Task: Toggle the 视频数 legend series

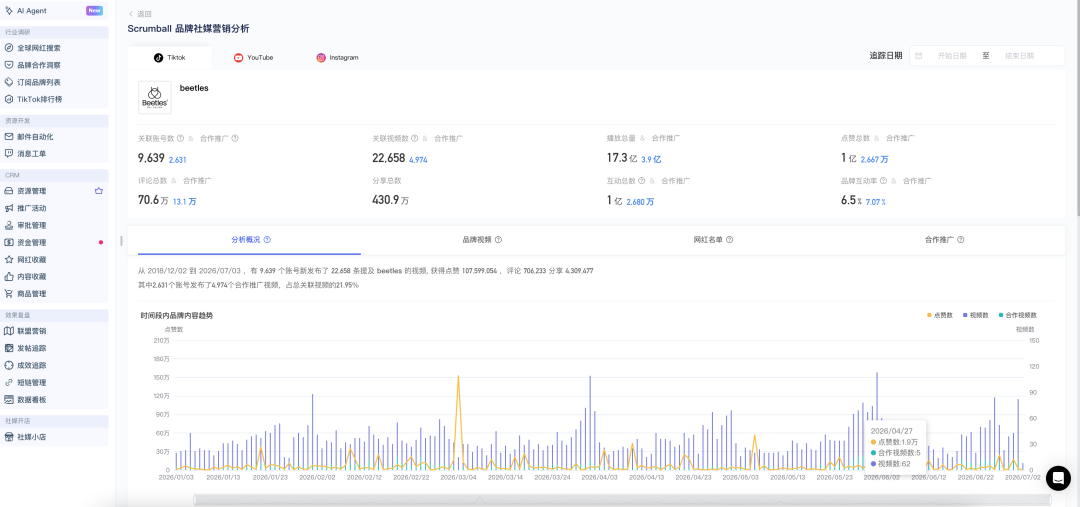Action: [975, 315]
